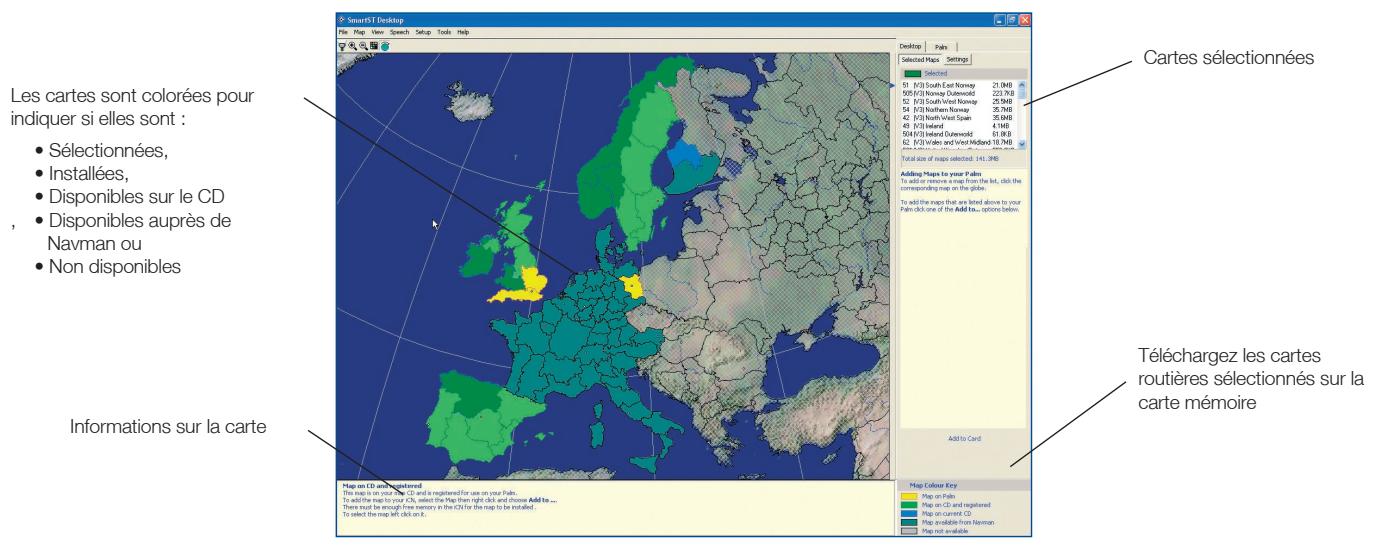
Task: Open the Speech menu
Action: [x=399, y=33]
